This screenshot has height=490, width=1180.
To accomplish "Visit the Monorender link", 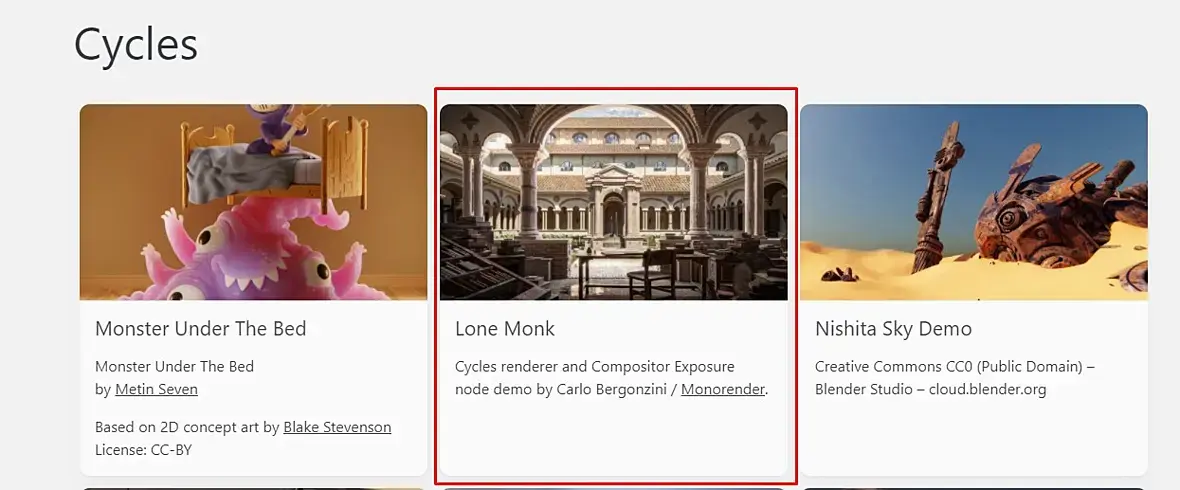I will (722, 389).
